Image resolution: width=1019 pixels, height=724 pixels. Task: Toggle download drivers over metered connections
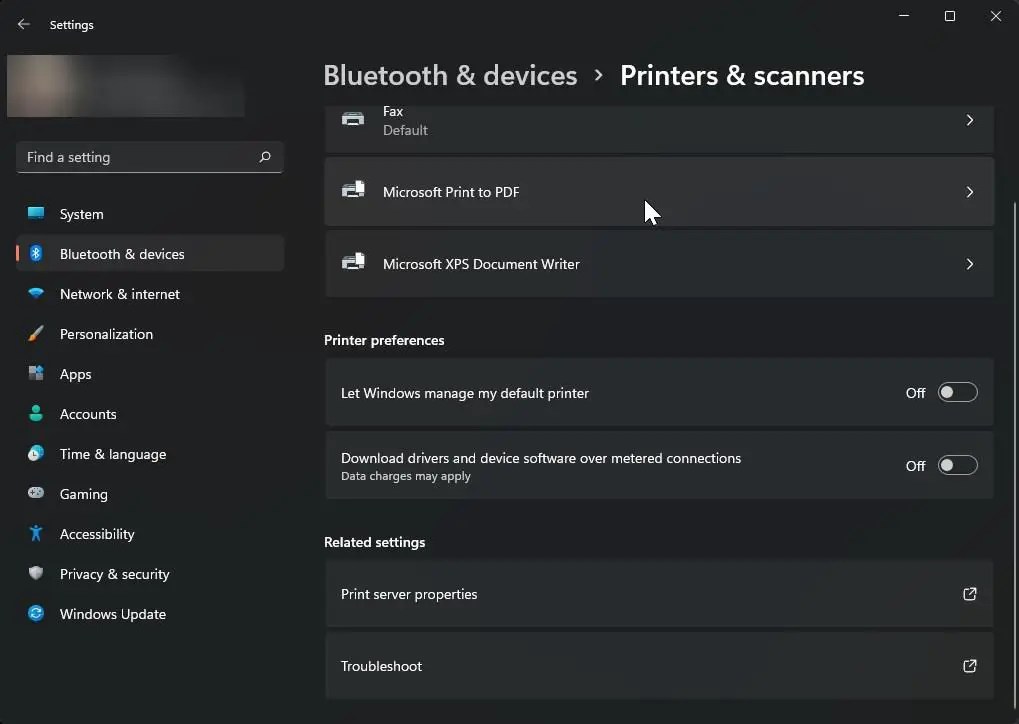[x=957, y=465]
